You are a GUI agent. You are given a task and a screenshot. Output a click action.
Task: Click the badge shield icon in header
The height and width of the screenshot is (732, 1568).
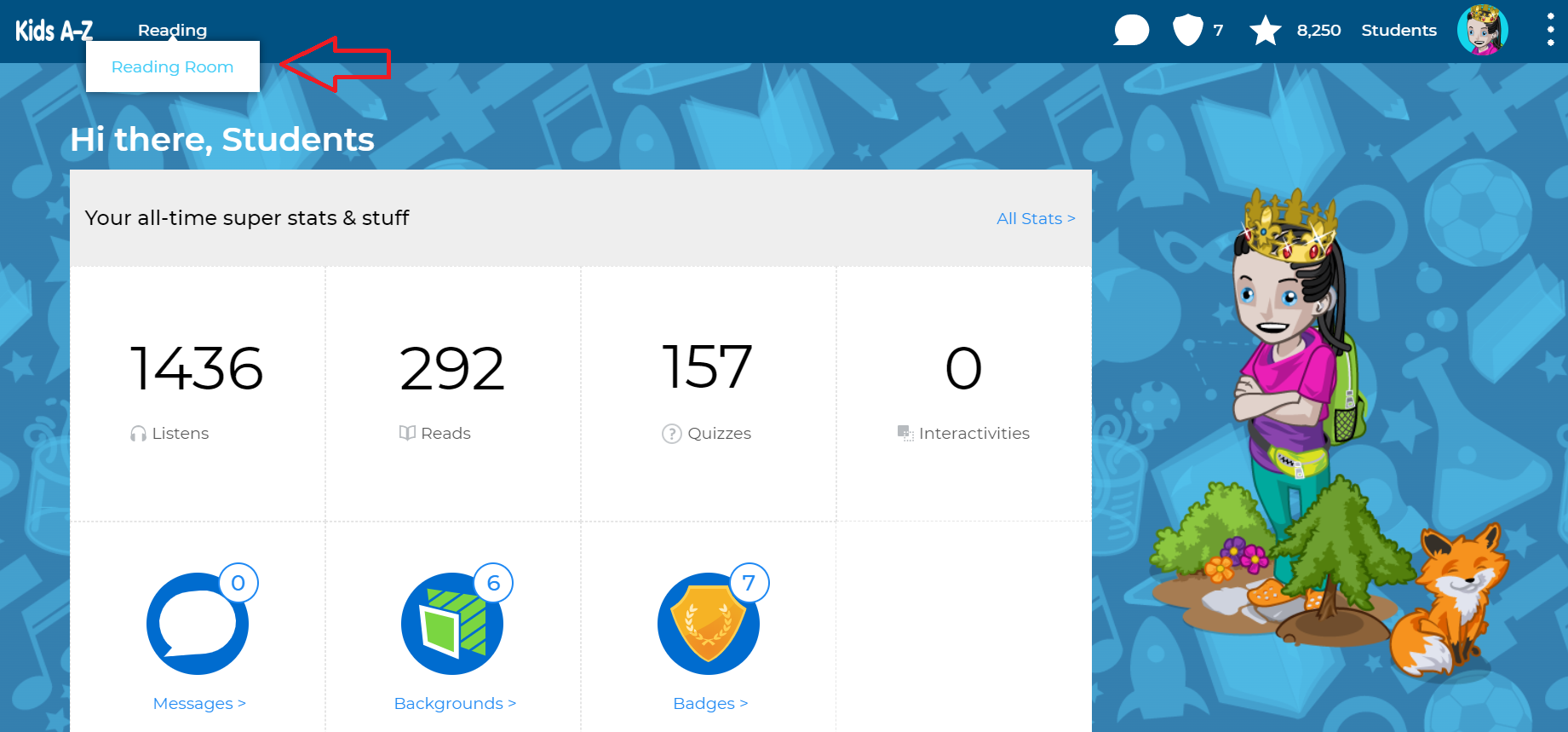(x=1187, y=31)
